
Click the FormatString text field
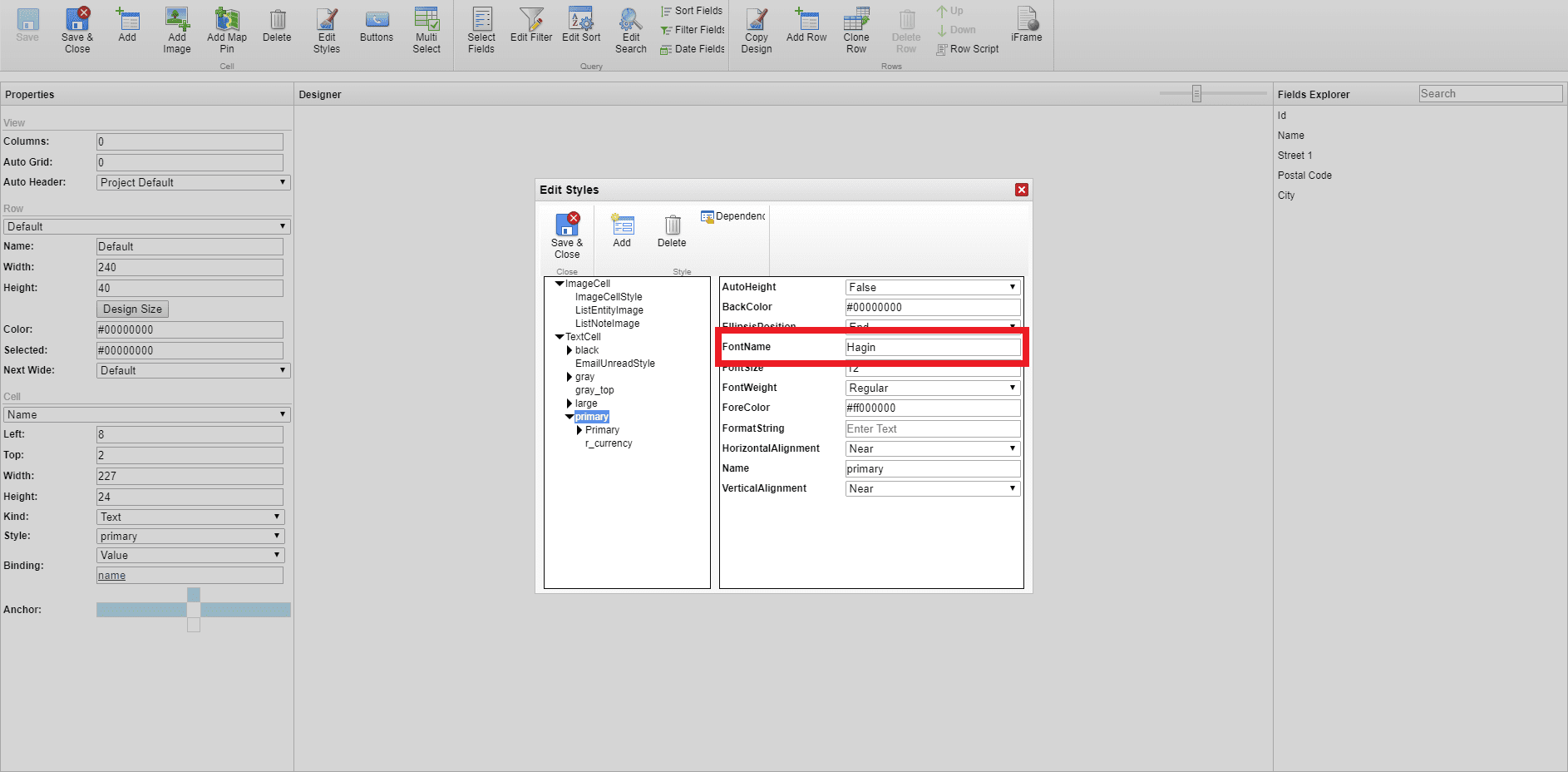click(x=933, y=428)
